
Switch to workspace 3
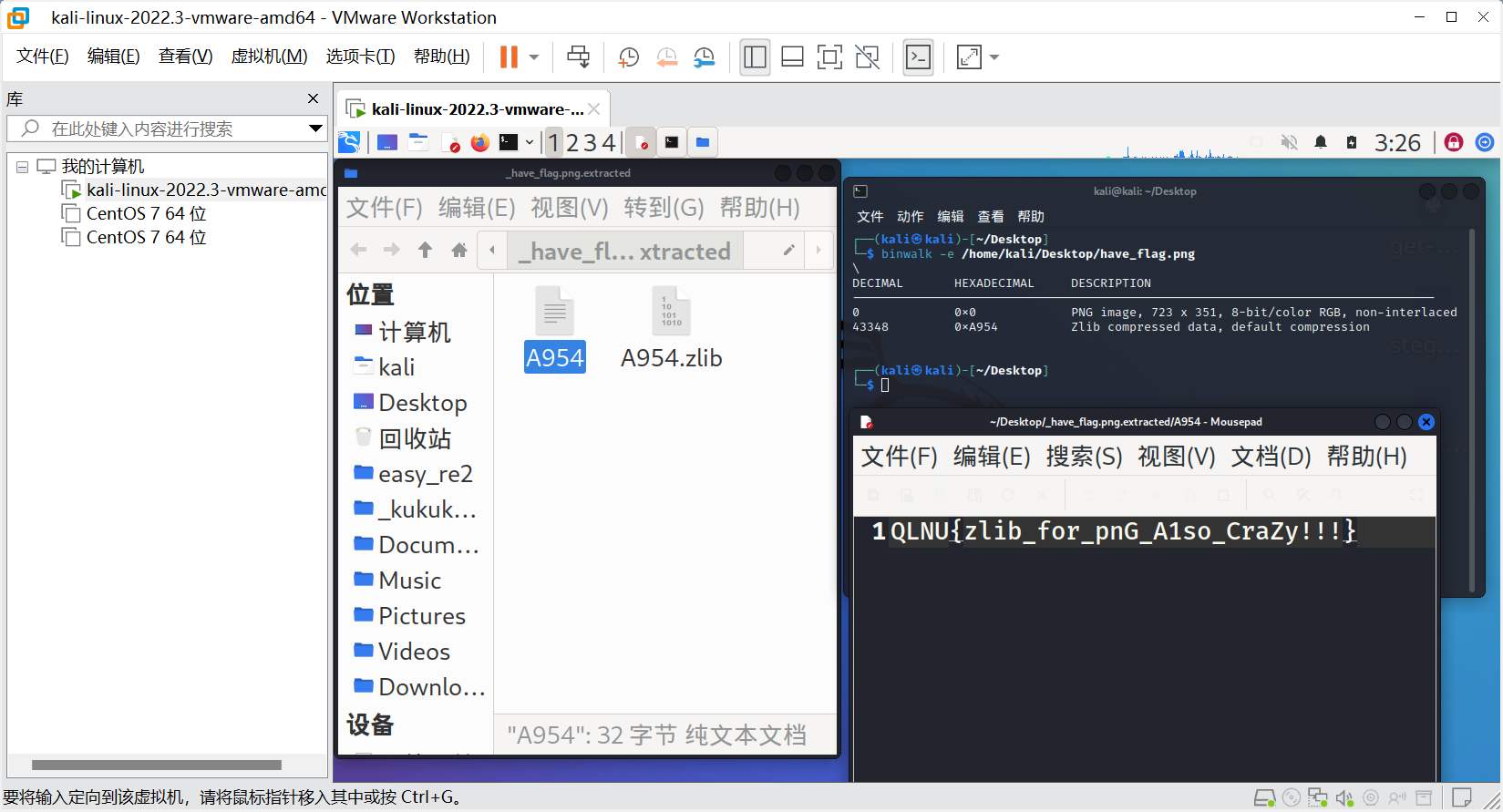590,142
